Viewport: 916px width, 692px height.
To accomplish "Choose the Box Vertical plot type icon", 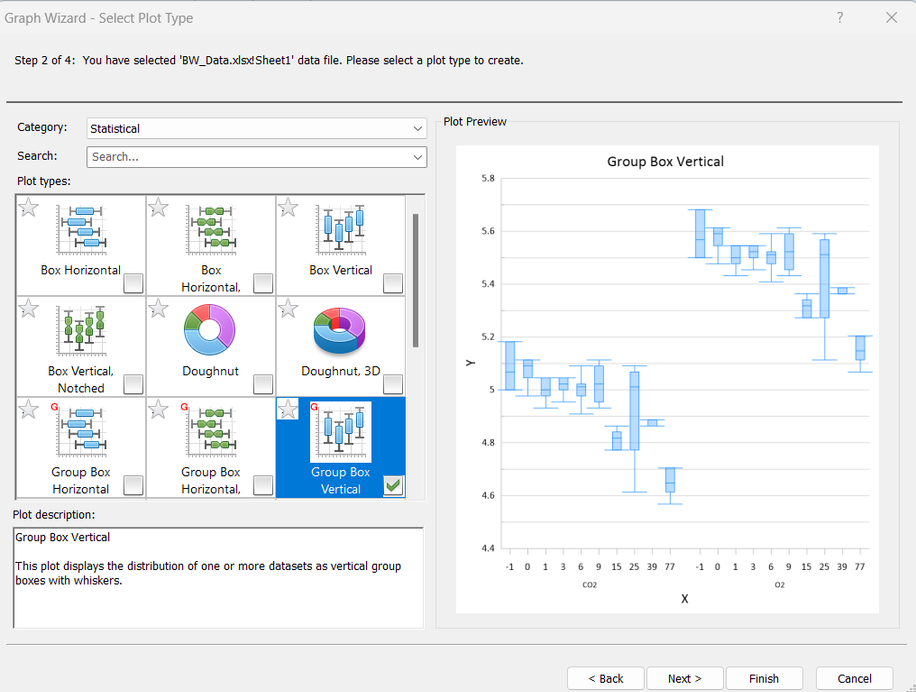I will [x=340, y=229].
